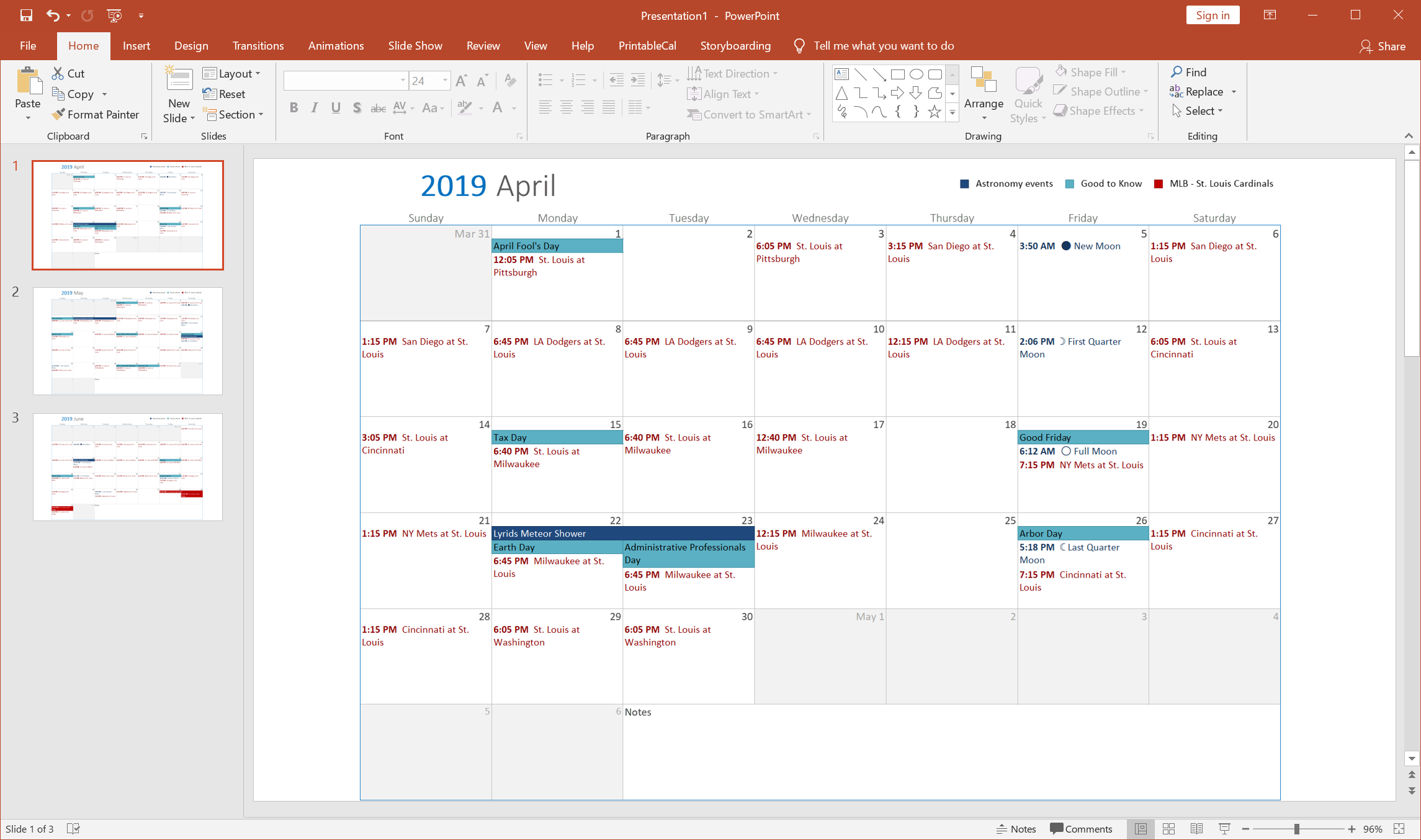Toggle Italic formatting
Screen dimensions: 1421x840
point(315,108)
